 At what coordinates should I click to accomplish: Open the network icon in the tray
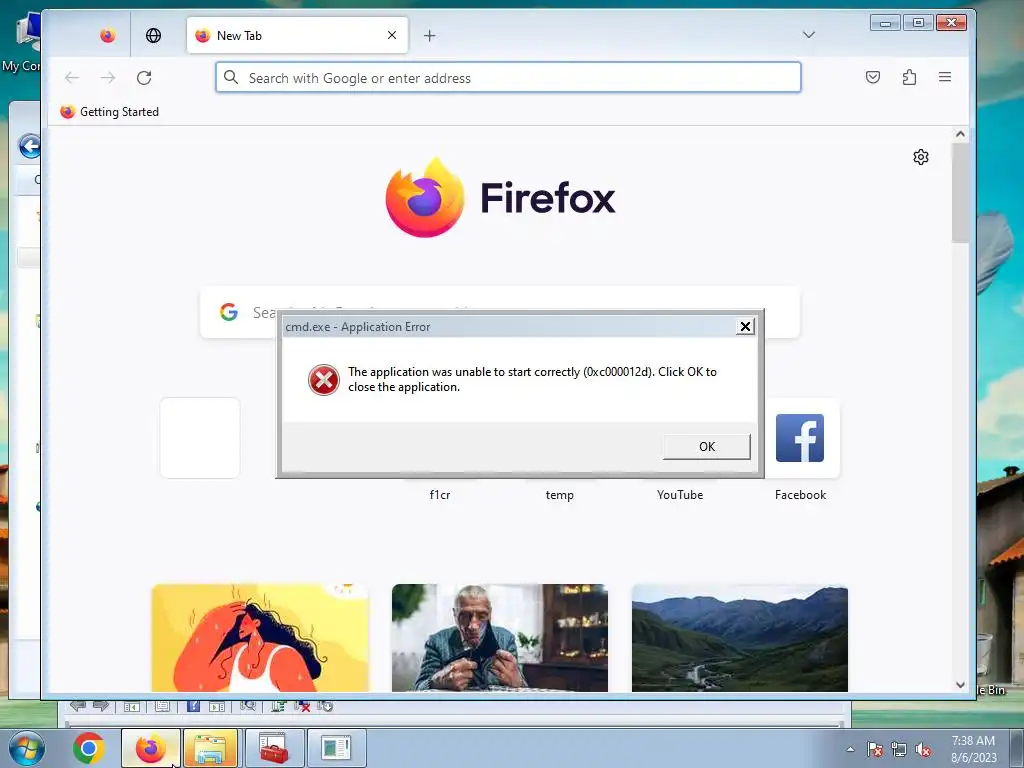(x=899, y=750)
